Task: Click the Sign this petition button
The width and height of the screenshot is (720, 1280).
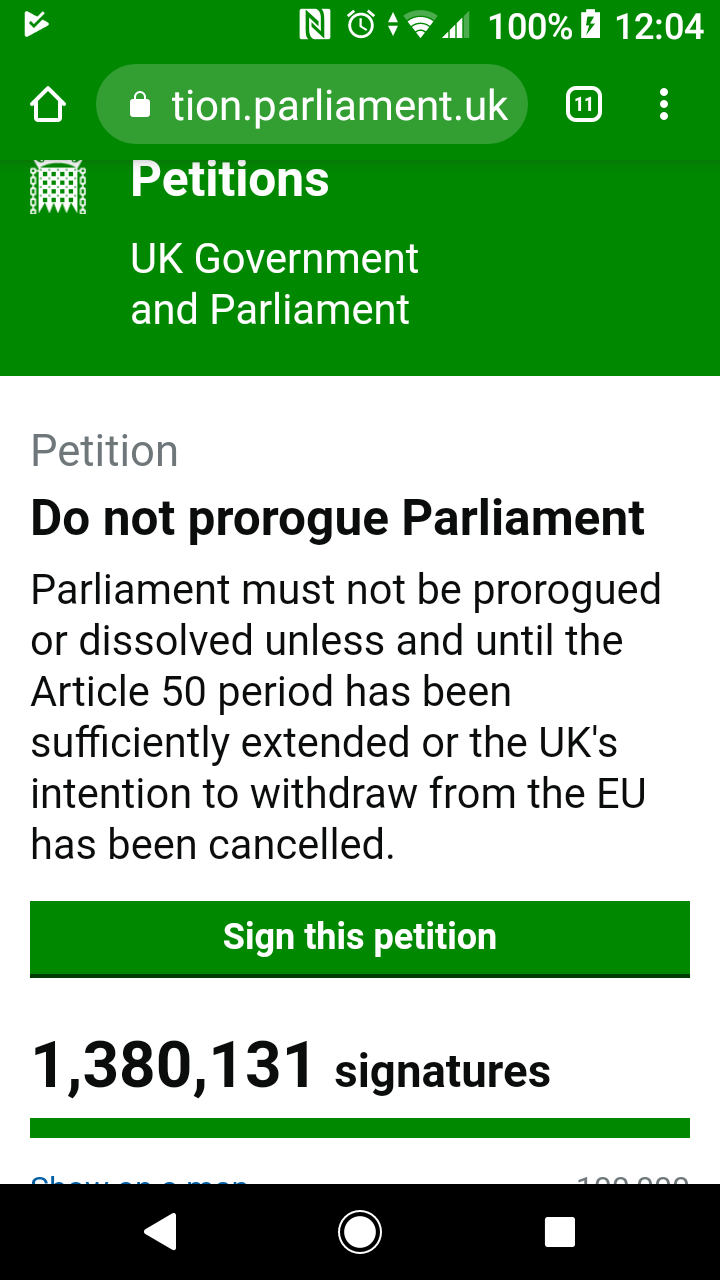Action: coord(360,939)
